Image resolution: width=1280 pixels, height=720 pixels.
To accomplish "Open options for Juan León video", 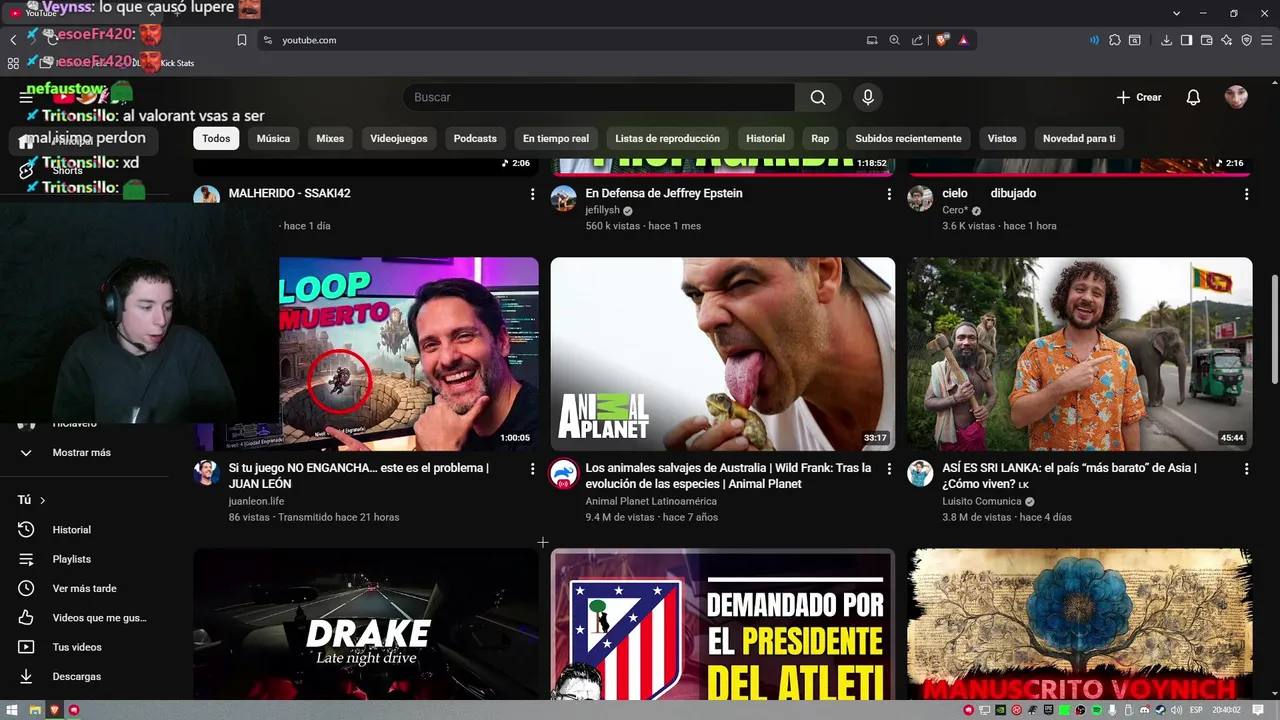I will [532, 469].
